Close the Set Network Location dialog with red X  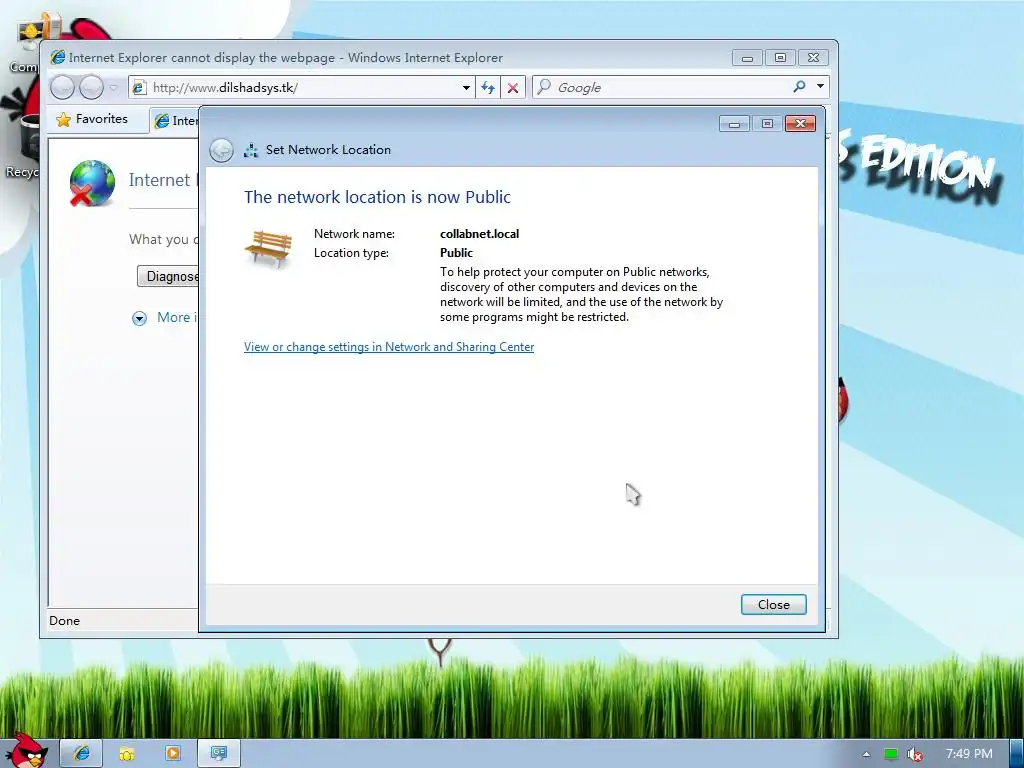tap(800, 123)
